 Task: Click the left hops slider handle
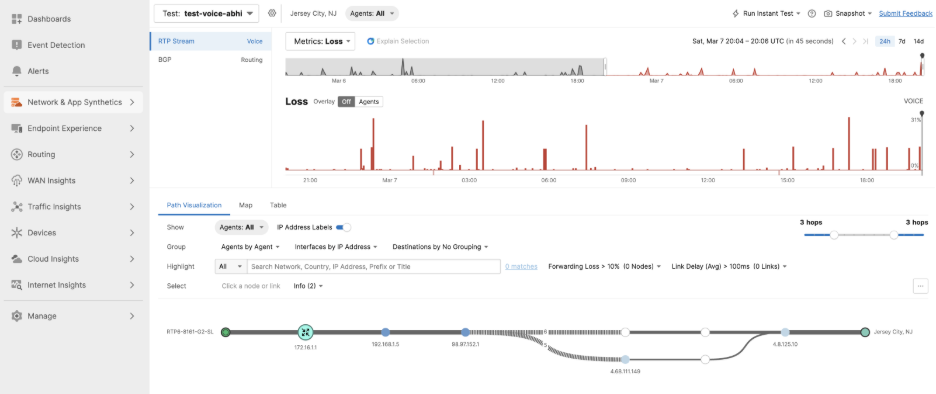point(834,235)
